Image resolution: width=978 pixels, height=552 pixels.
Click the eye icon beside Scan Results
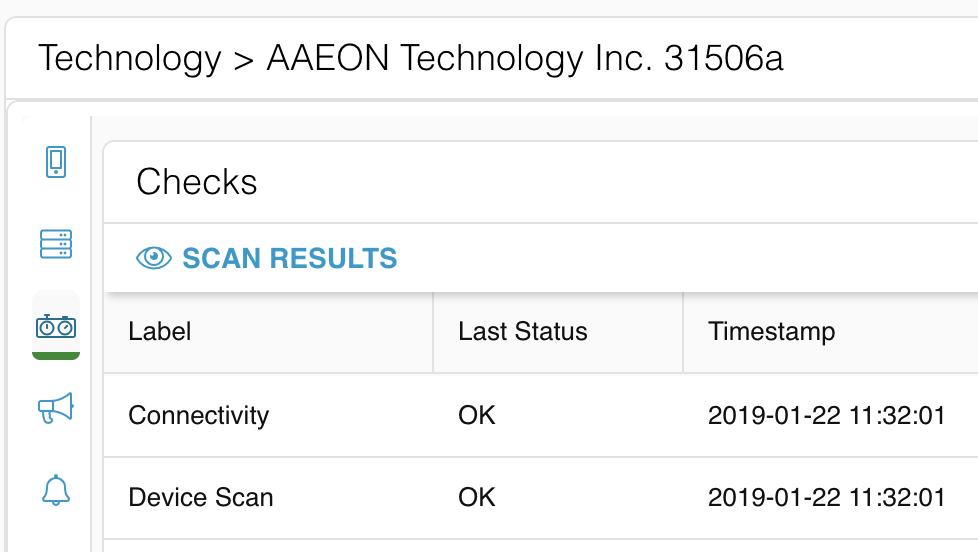coord(153,258)
